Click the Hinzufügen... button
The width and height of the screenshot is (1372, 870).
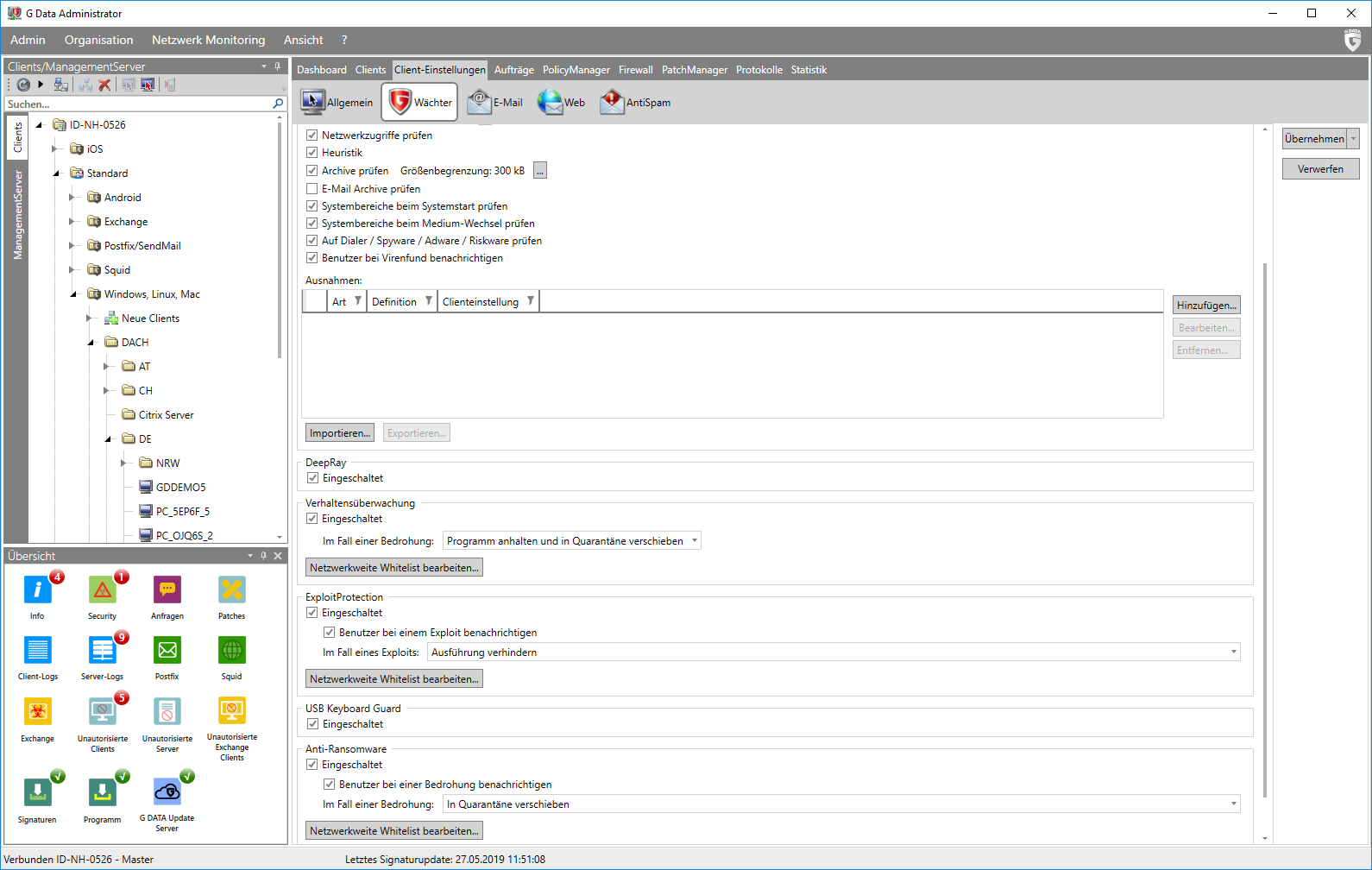click(x=1206, y=306)
